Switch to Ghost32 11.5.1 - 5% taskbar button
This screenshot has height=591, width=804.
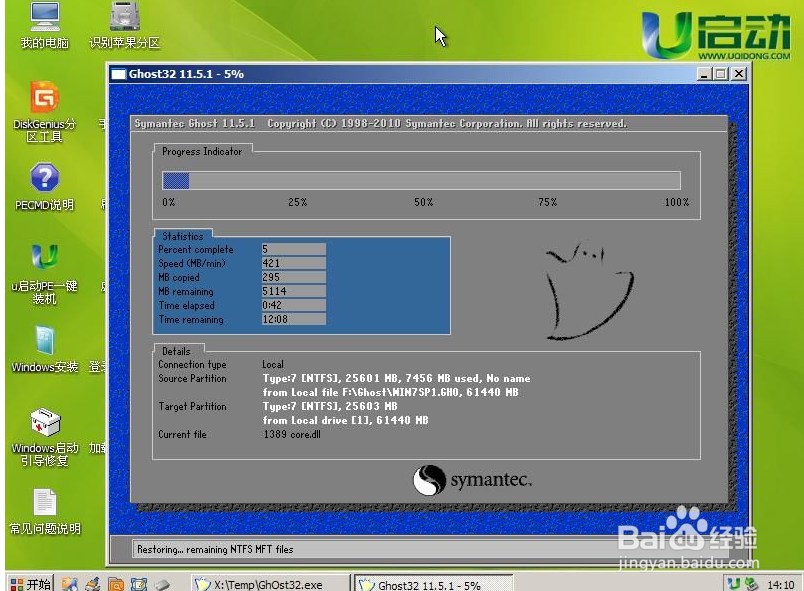tap(434, 584)
